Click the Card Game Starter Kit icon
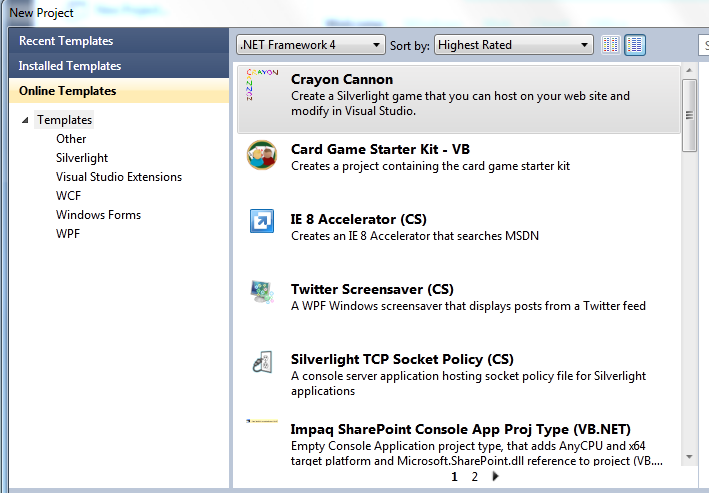The width and height of the screenshot is (709, 493). [x=262, y=155]
